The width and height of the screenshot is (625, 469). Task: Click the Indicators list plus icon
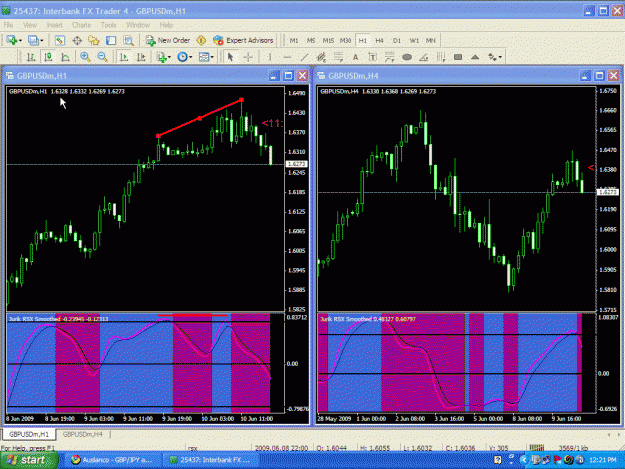[x=161, y=57]
